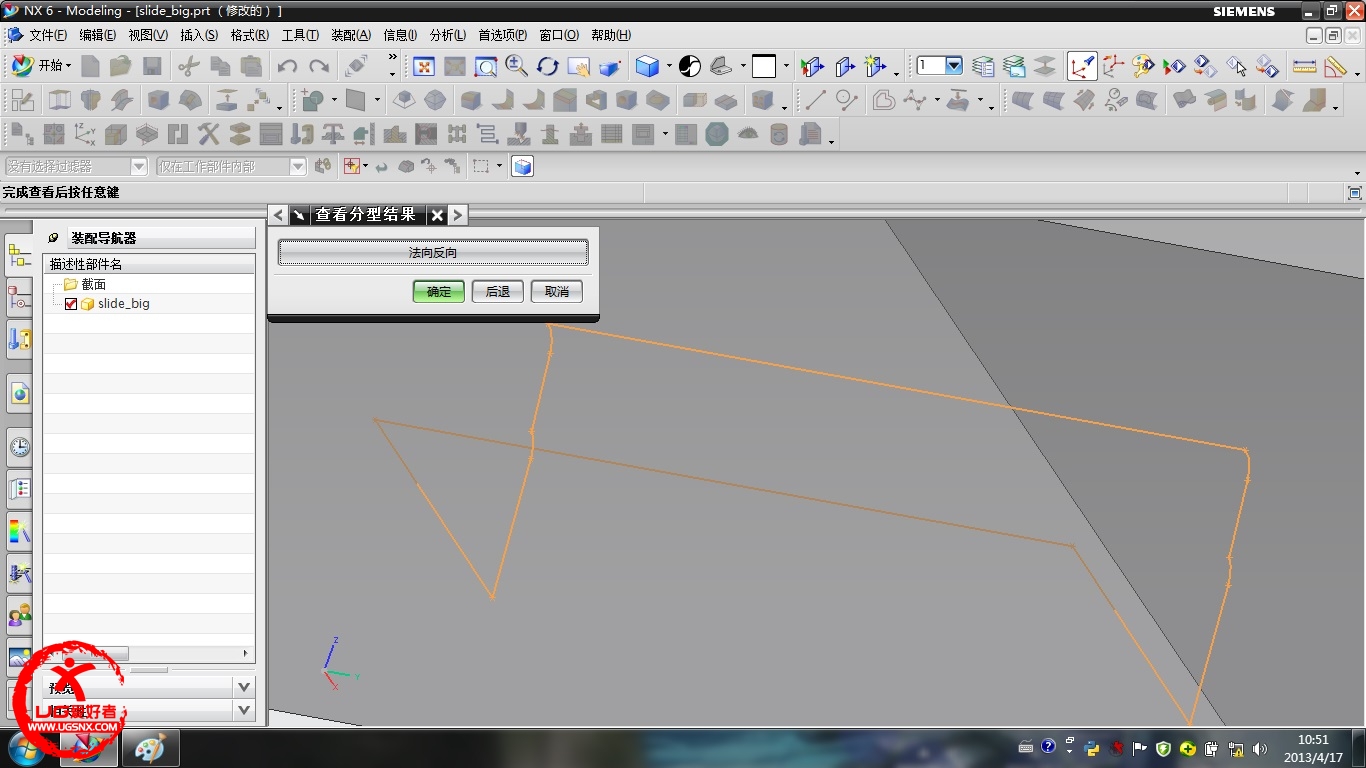Open the Internet Explorer sidebar tab
This screenshot has height=768, width=1366.
[x=19, y=395]
